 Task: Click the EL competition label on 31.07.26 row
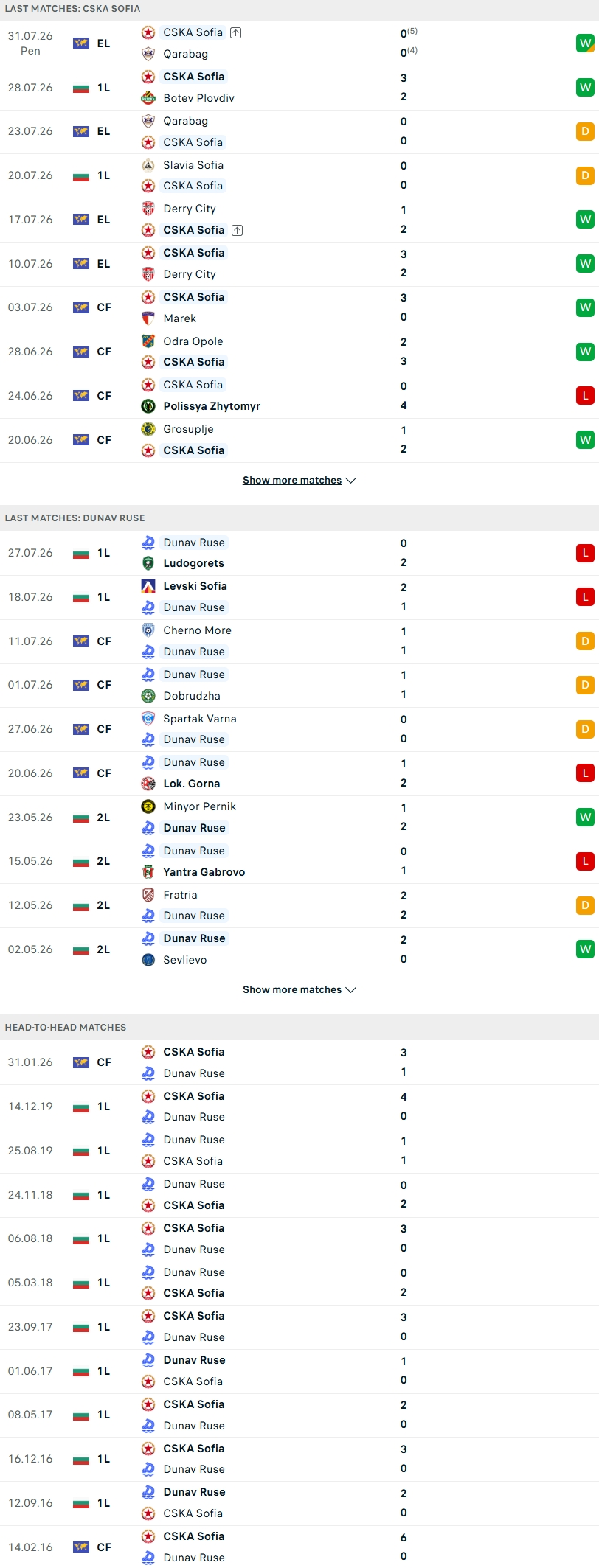coord(103,43)
